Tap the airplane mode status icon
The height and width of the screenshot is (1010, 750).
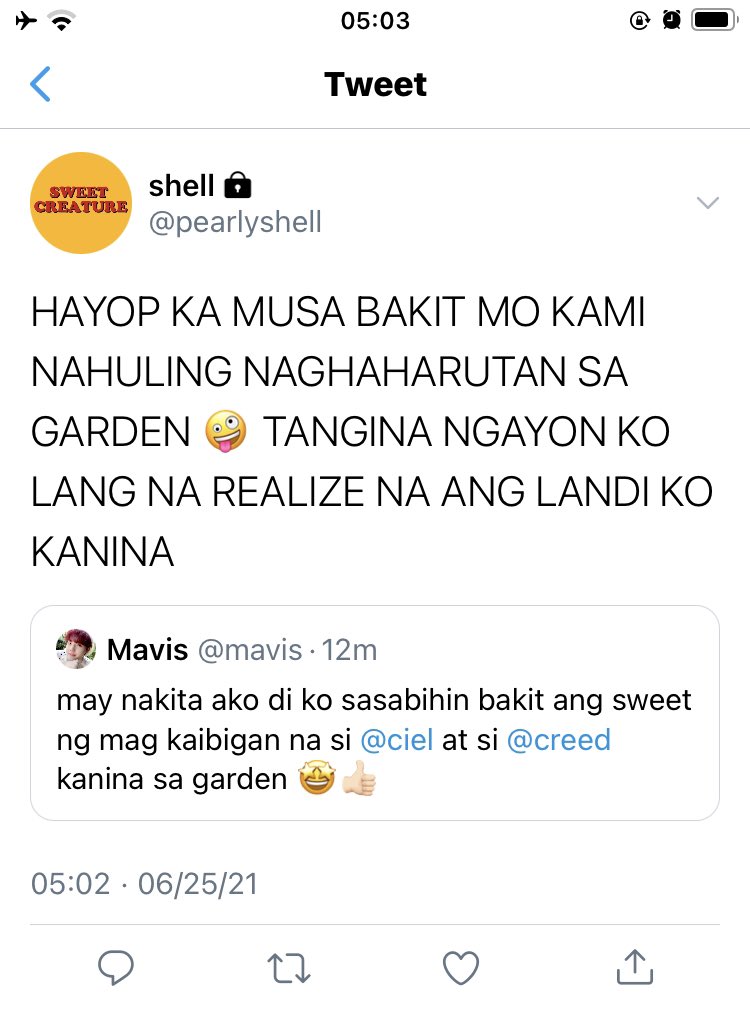click(x=26, y=21)
